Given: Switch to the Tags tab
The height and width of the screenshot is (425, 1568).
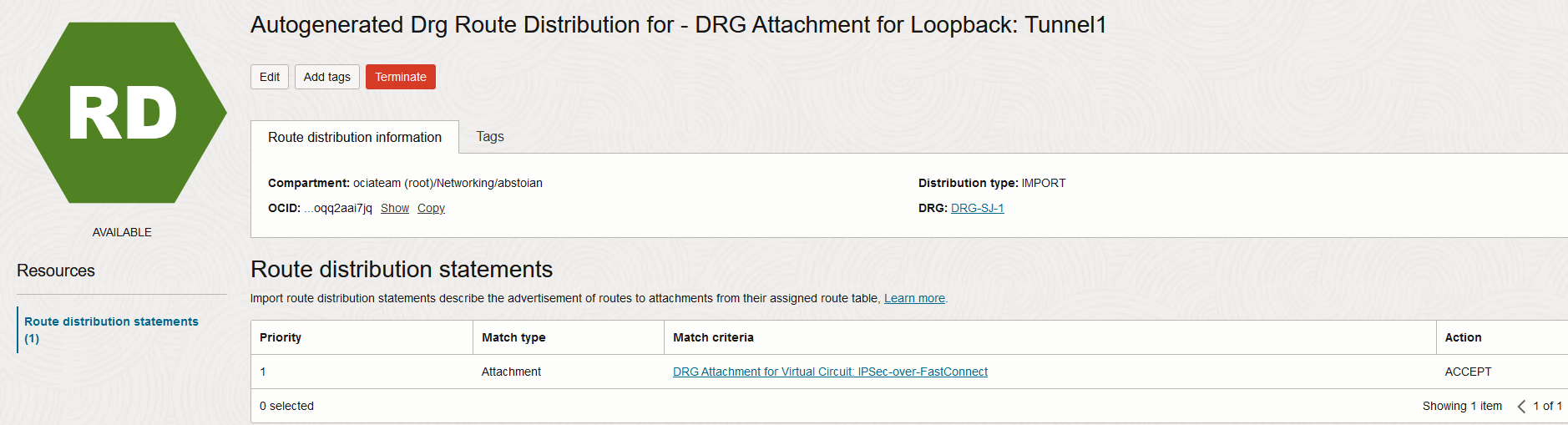Looking at the screenshot, I should 490,137.
